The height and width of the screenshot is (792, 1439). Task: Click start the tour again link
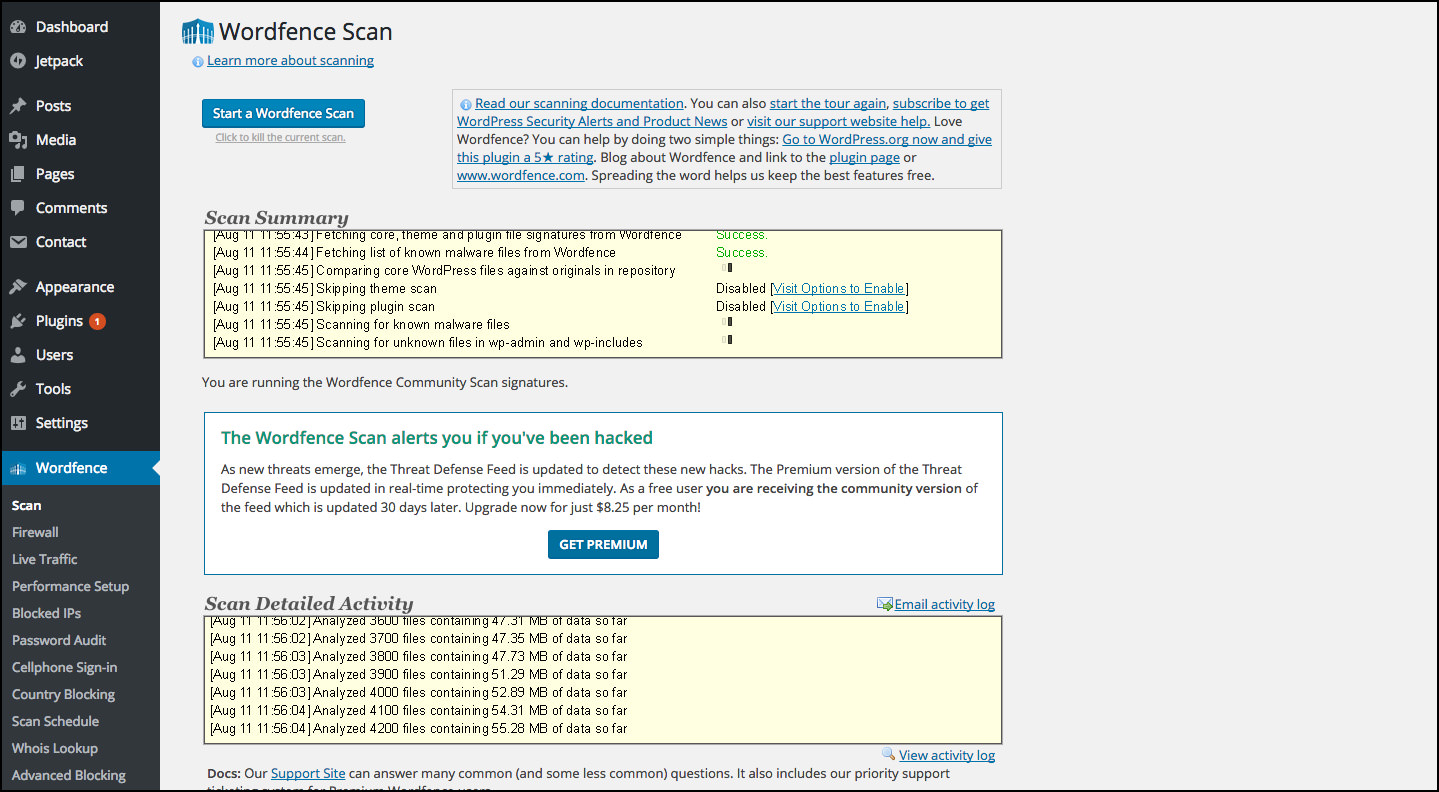click(x=828, y=103)
